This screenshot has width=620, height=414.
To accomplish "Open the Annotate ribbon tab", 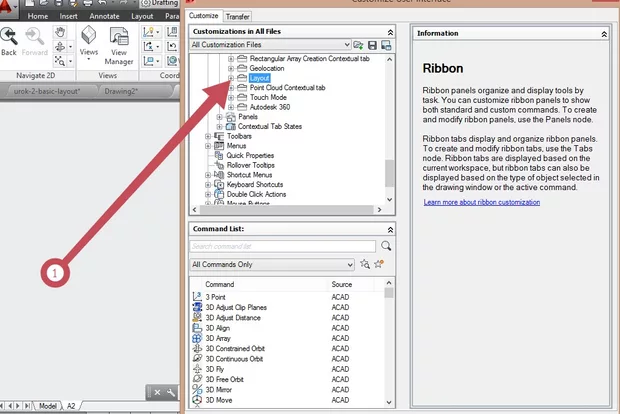I will tap(104, 17).
